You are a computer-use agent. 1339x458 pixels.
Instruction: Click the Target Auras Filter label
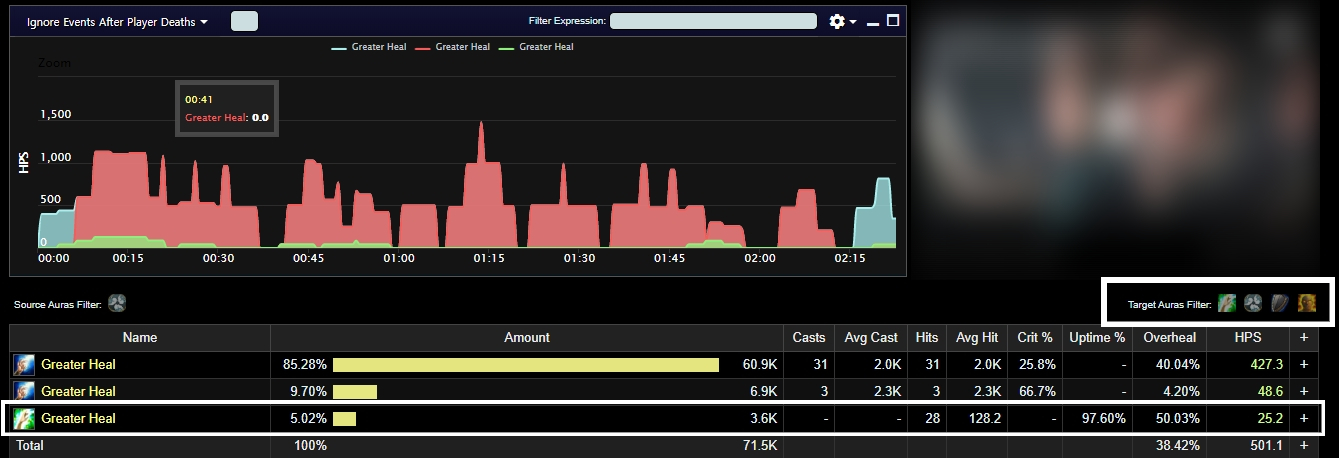click(1169, 304)
